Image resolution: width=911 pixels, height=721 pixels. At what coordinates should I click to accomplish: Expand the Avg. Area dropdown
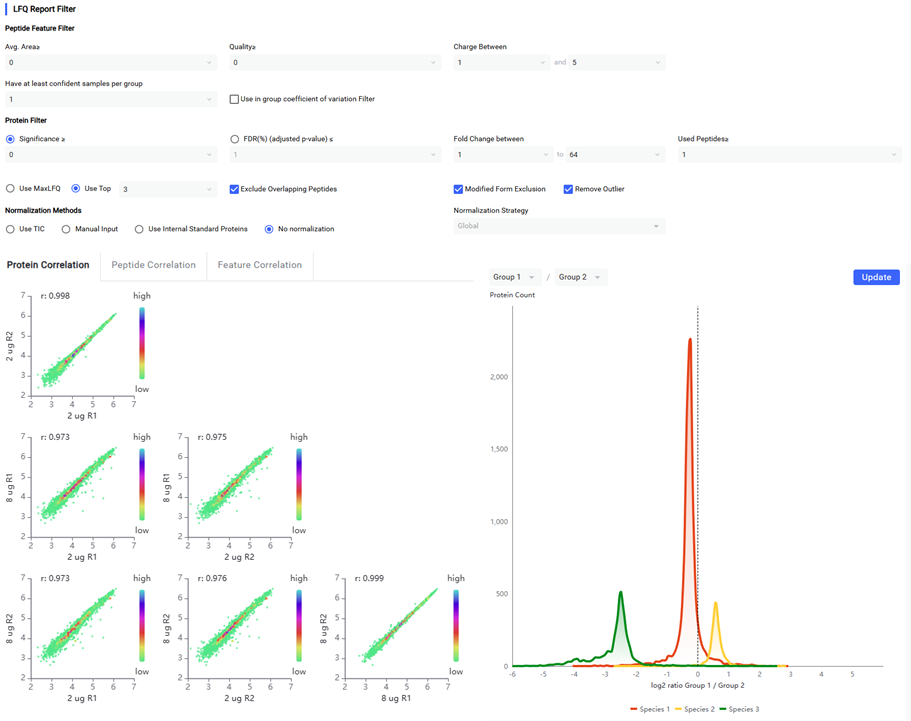[110, 63]
